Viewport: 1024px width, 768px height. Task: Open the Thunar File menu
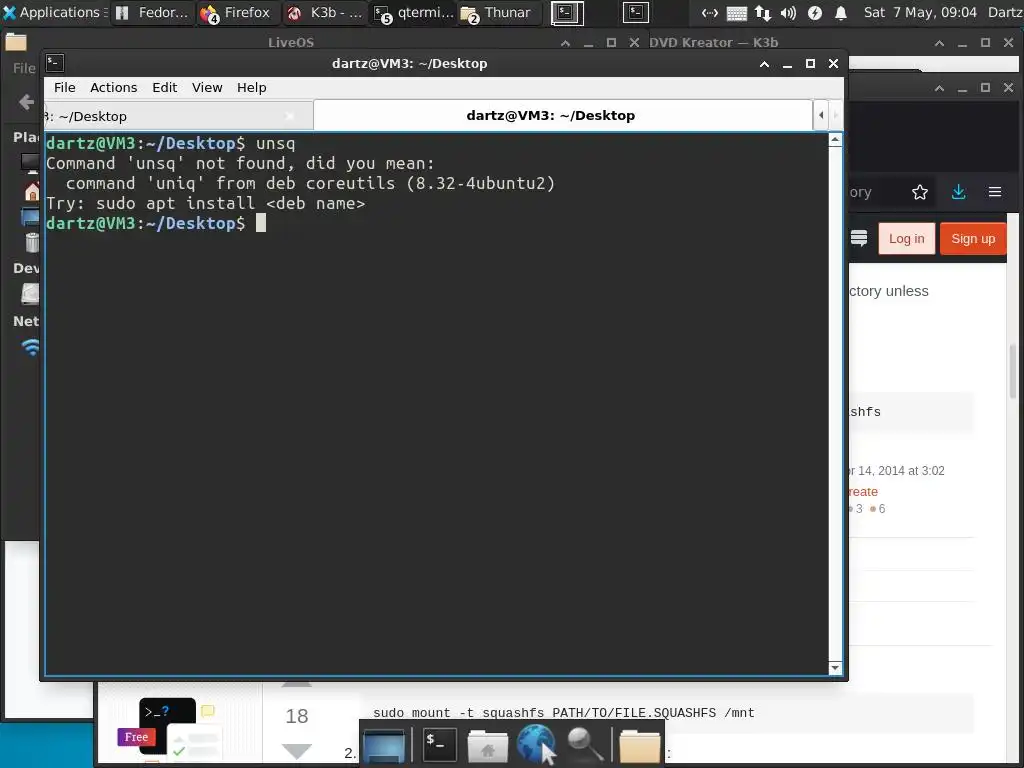(x=24, y=68)
